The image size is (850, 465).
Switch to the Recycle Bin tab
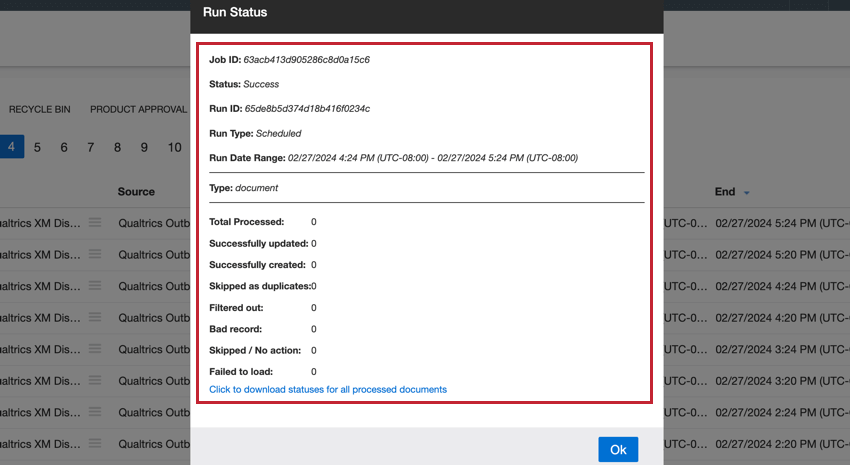pos(40,109)
